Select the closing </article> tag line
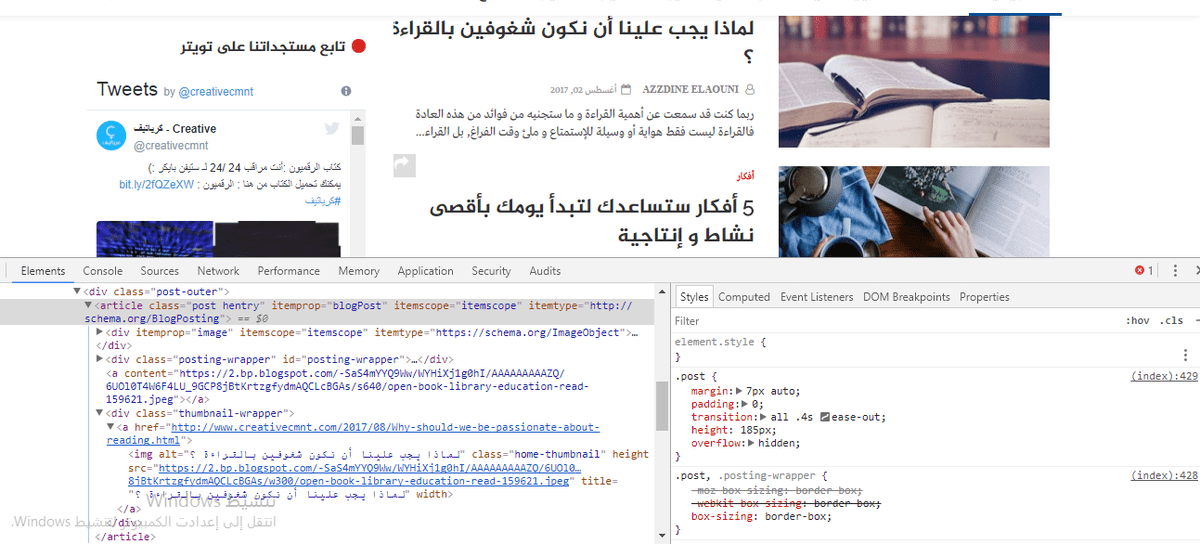Screen dimensions: 1200x544 [x=123, y=537]
